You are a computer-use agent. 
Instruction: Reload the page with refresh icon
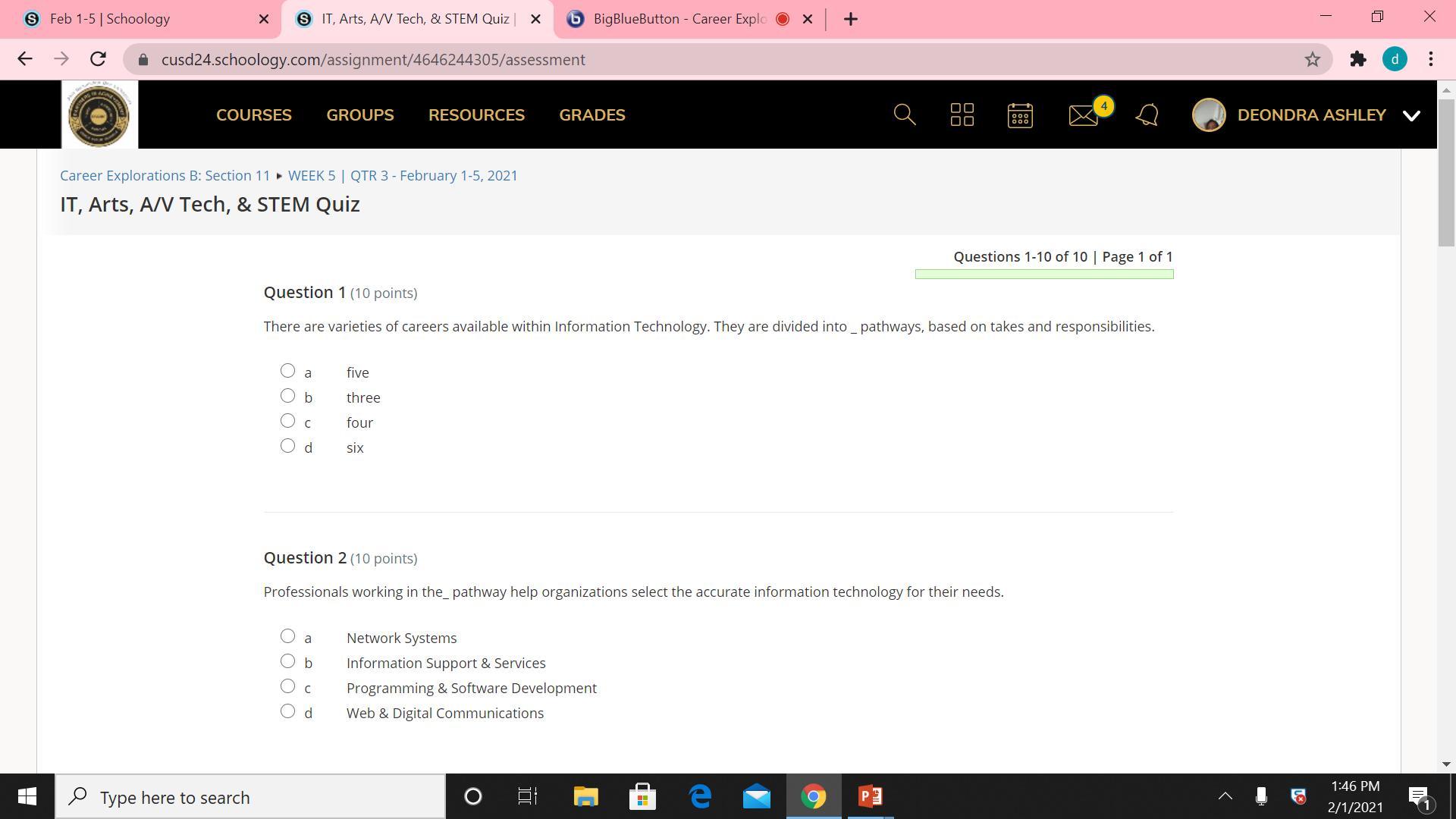pos(98,59)
